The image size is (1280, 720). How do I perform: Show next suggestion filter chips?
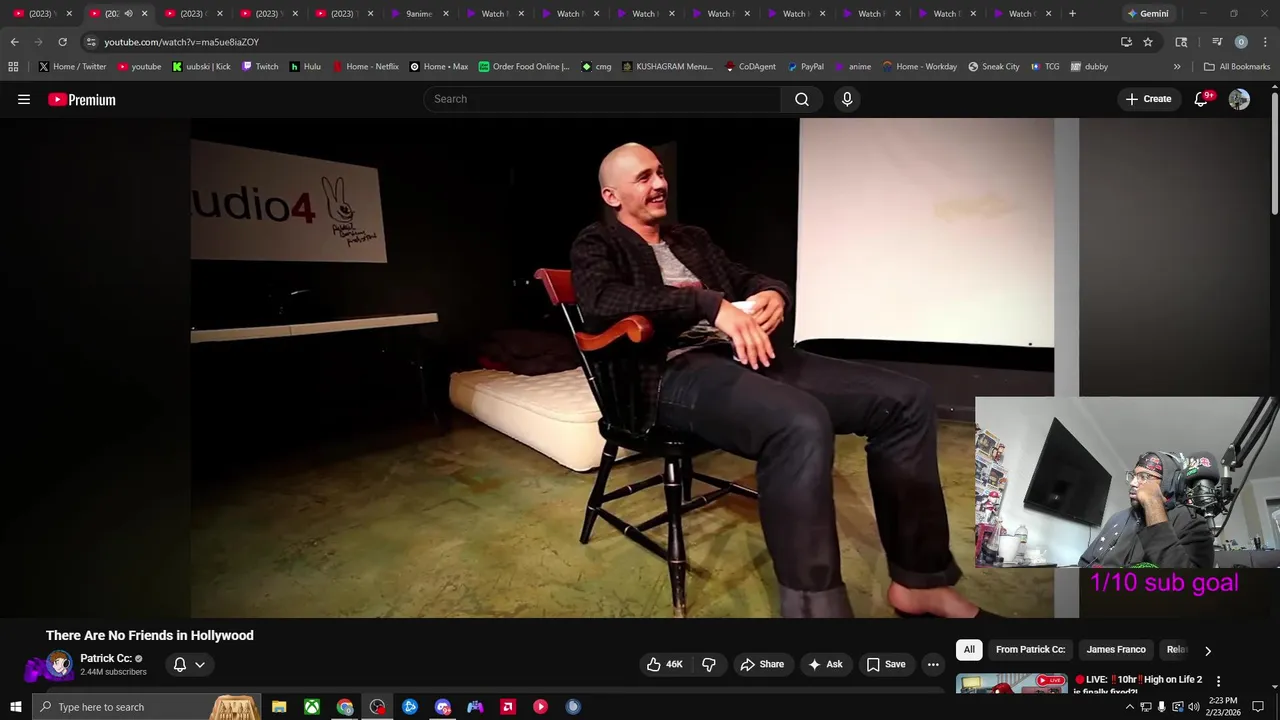pyautogui.click(x=1208, y=650)
